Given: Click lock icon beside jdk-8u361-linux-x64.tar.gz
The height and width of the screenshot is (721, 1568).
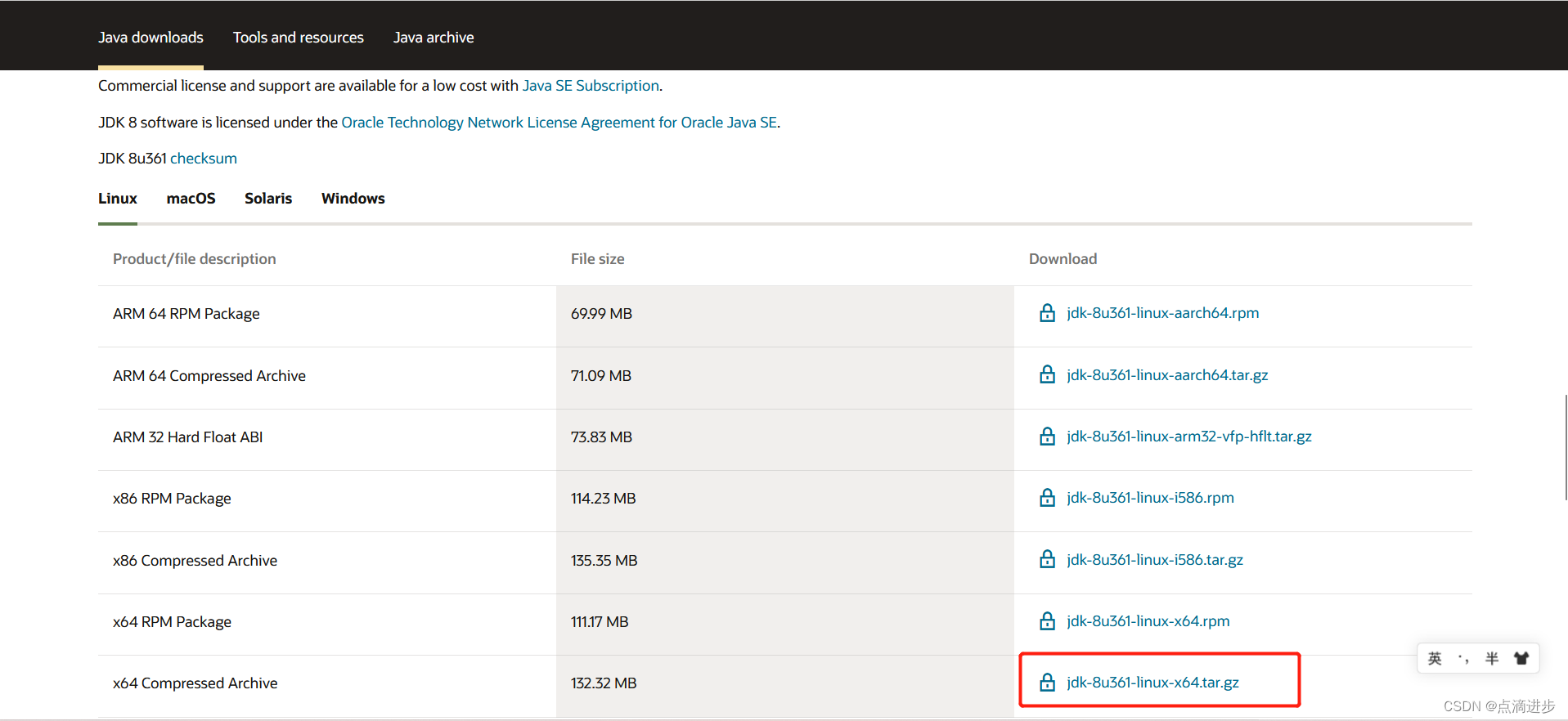Looking at the screenshot, I should point(1047,683).
